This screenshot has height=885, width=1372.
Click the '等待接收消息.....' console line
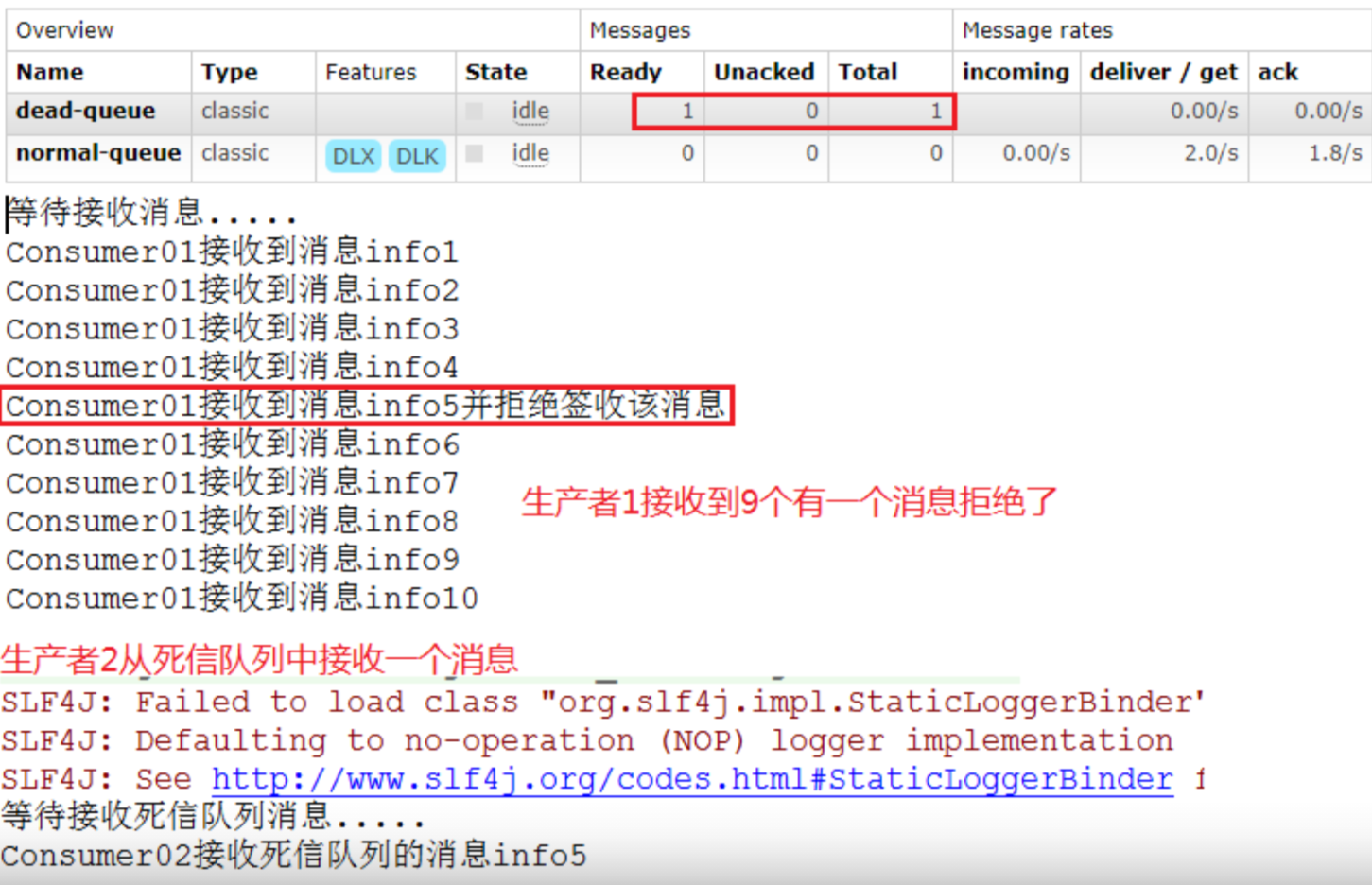tap(151, 213)
